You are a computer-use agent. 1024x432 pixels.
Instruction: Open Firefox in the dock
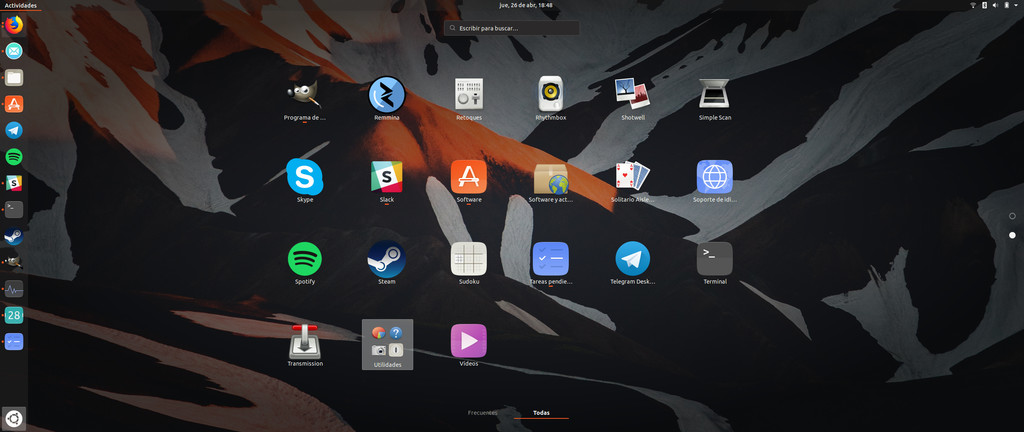pos(14,25)
